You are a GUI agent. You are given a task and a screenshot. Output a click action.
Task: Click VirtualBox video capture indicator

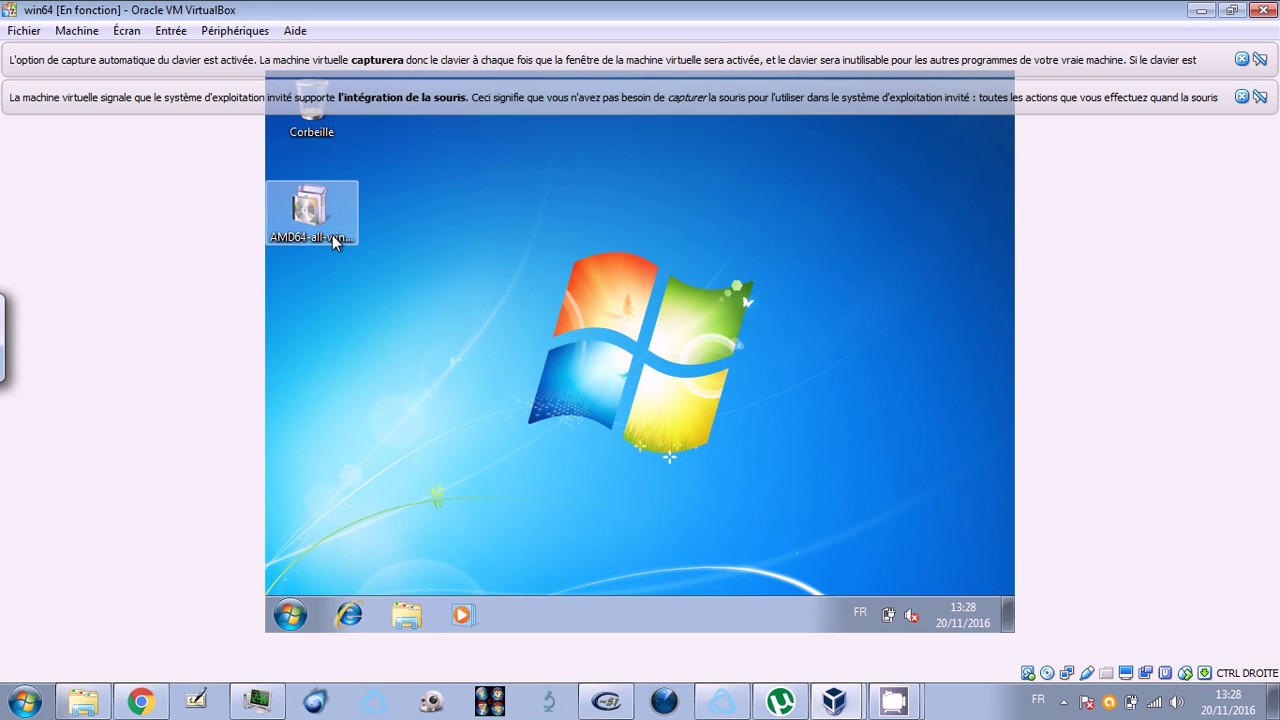[1146, 673]
